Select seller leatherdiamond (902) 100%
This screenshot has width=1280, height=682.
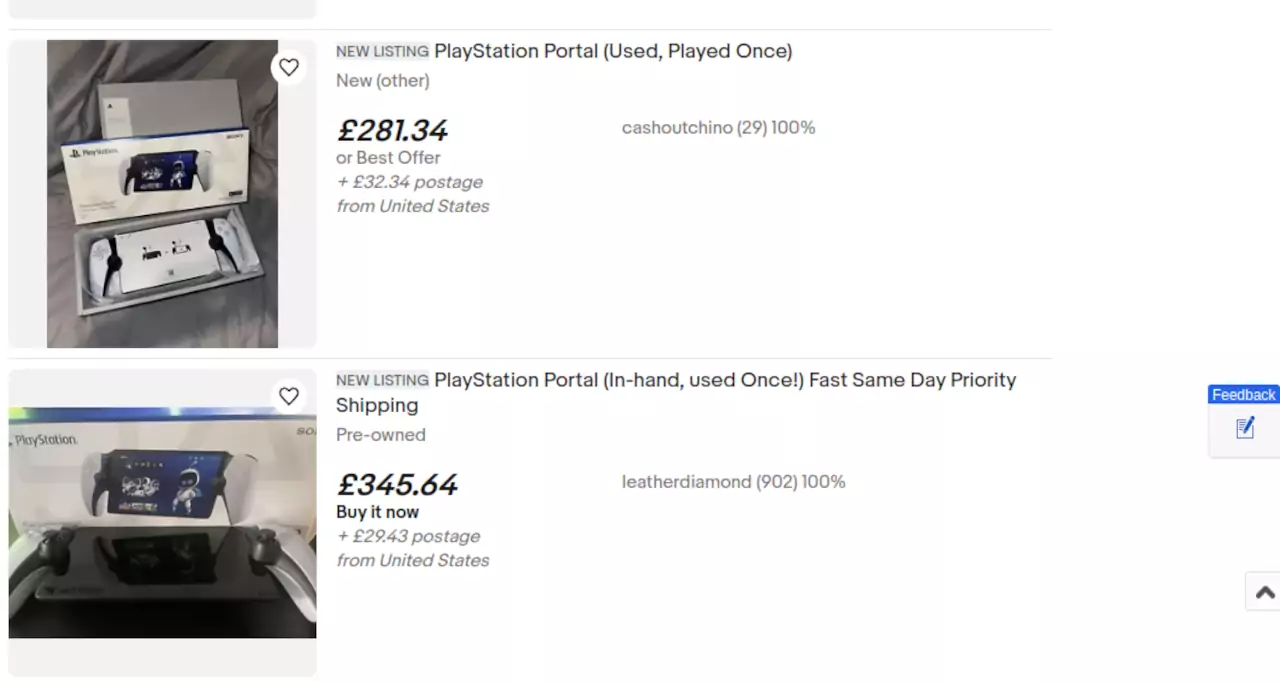coord(733,482)
